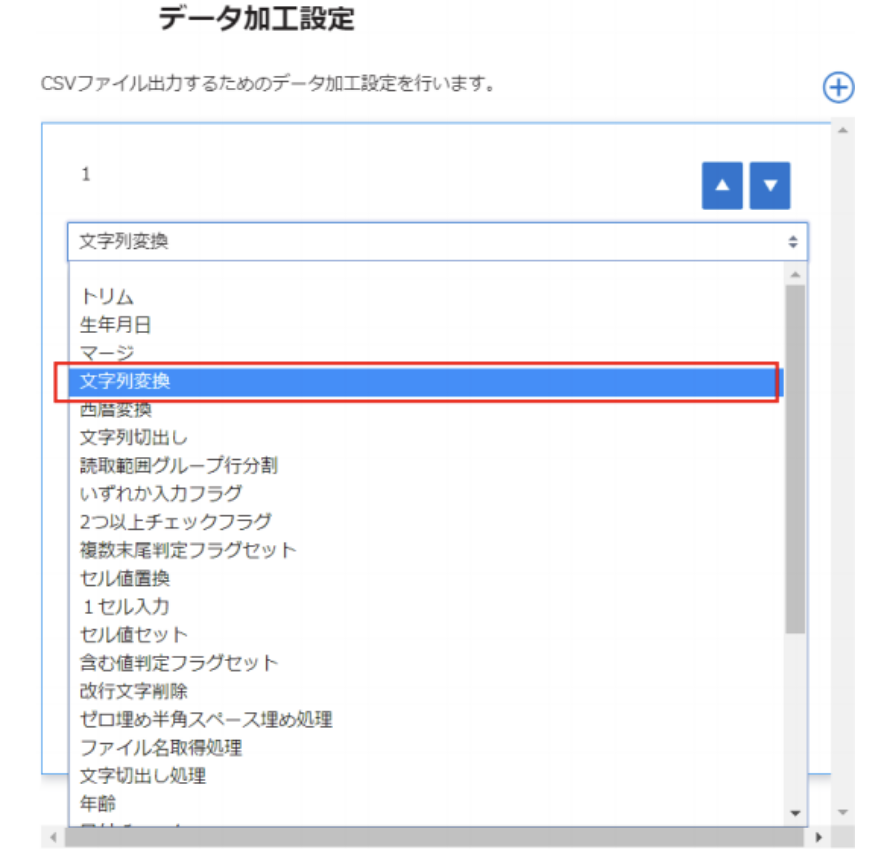Viewport: 870px width, 856px height.
Task: Move item 1 up with arrow button
Action: tap(722, 186)
